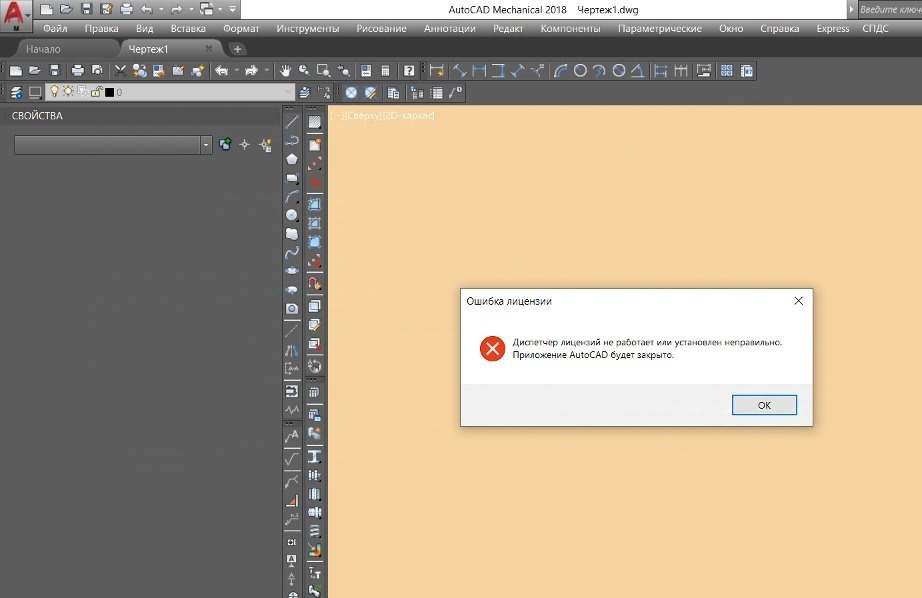Screen dimensions: 922x598
Task: Open the calculator icon in standard toolbar
Action: 385,71
